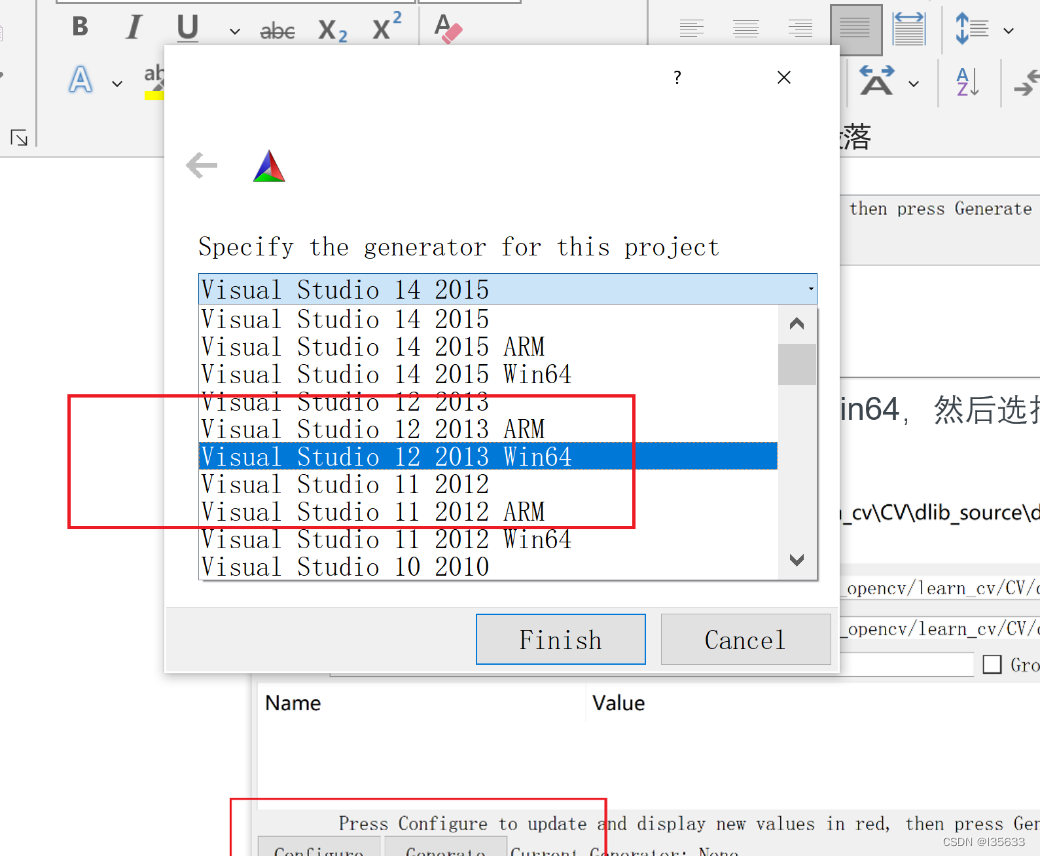Image resolution: width=1040 pixels, height=856 pixels.
Task: Click the Finish button
Action: pos(560,639)
